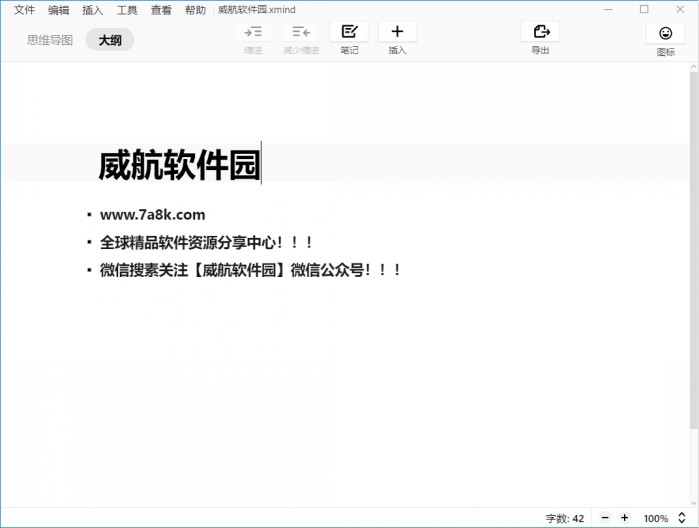Zoom in with the plus button
The image size is (699, 528).
[625, 518]
